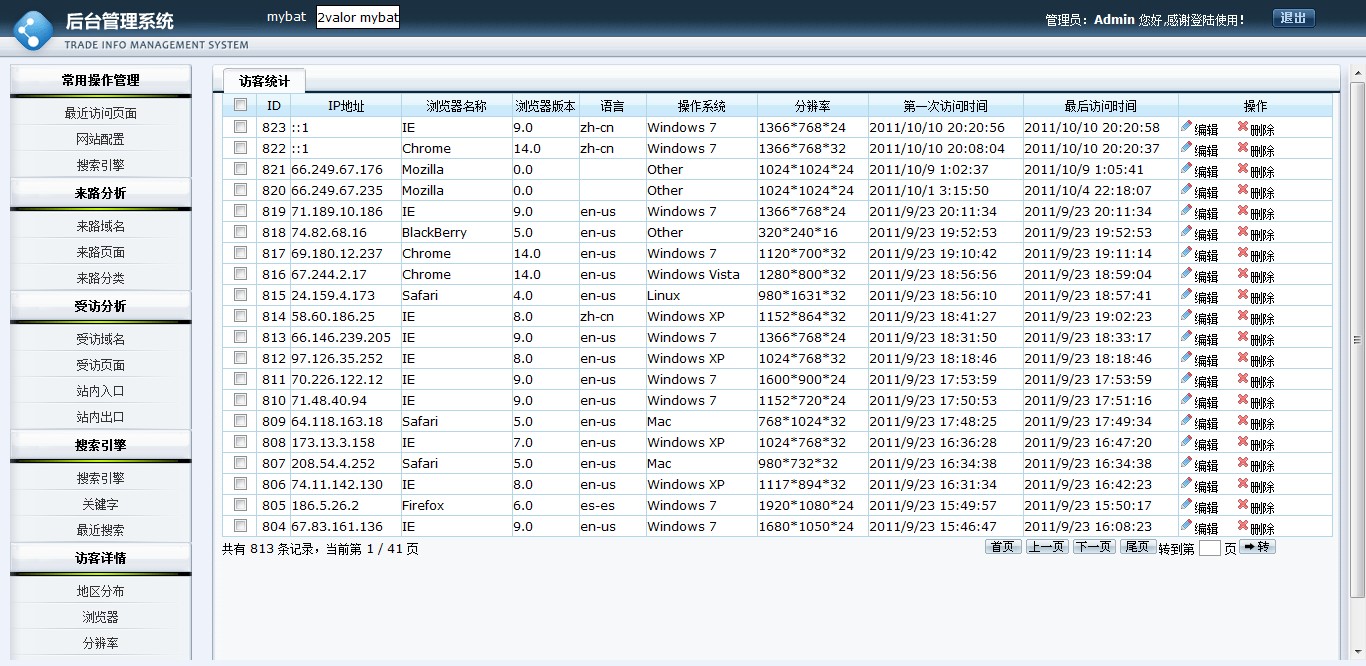Open 网站配置 in the sidebar
Viewport: 1366px width, 666px height.
100,140
